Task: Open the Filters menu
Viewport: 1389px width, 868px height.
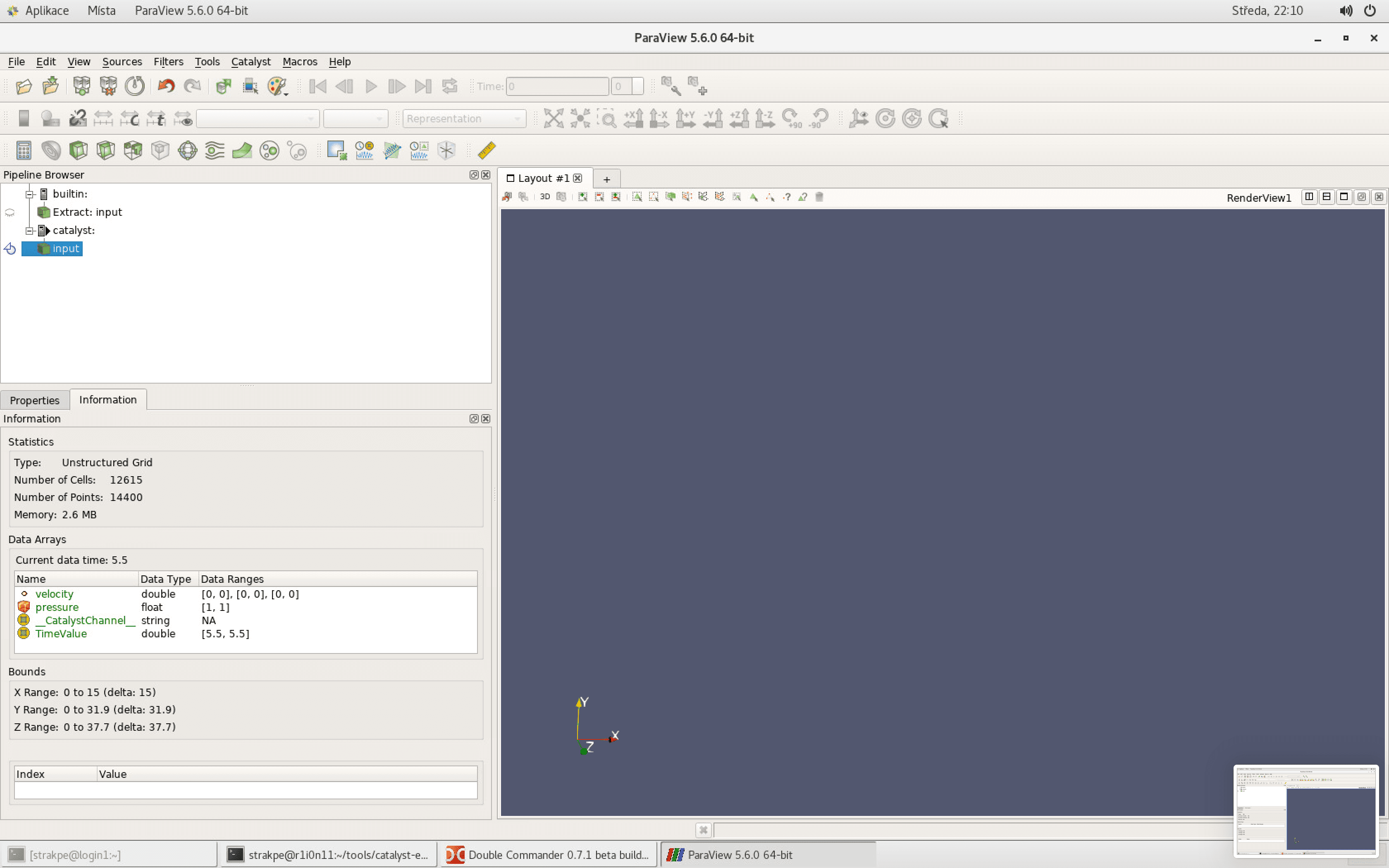Action: point(168,62)
